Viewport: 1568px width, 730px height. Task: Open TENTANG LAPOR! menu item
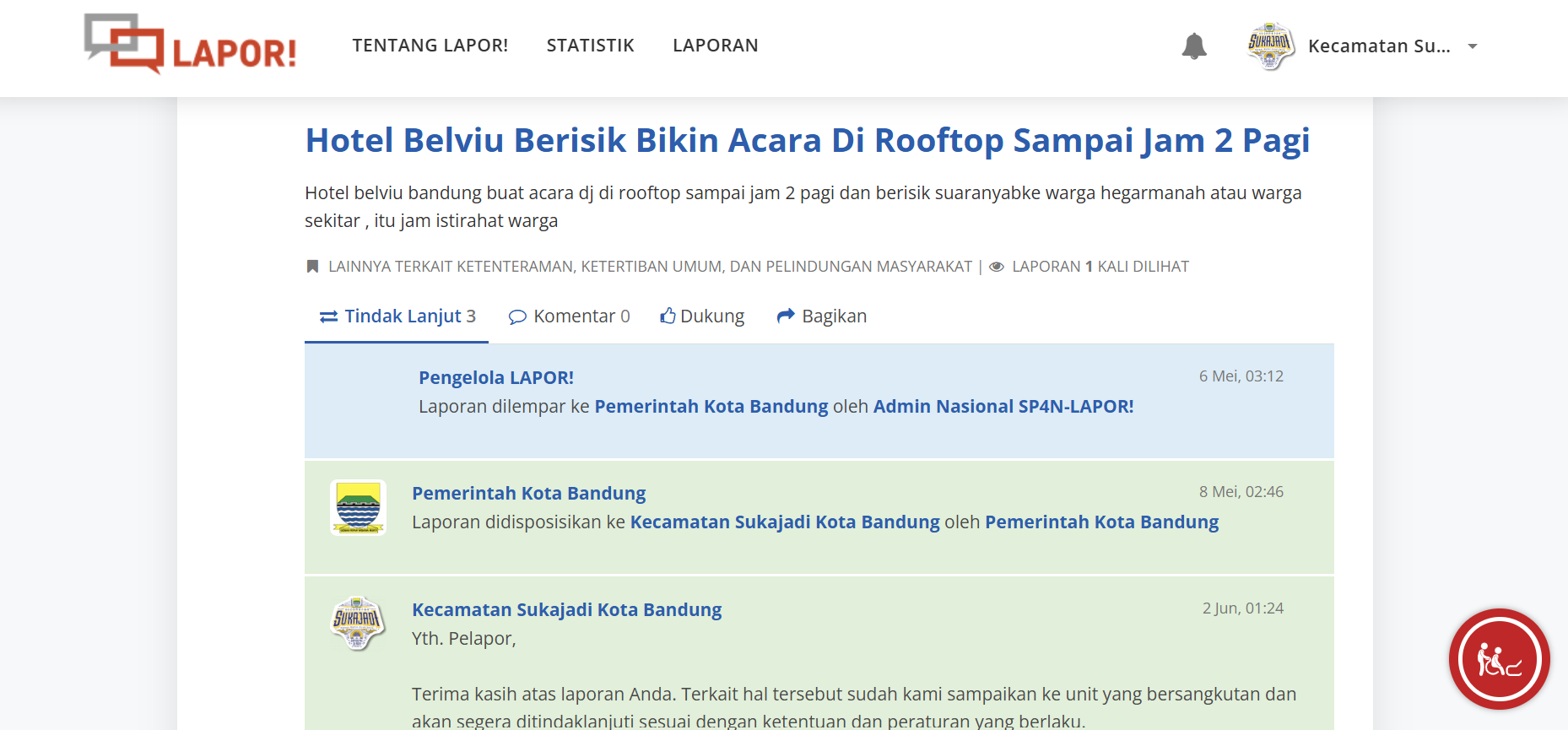pos(430,46)
